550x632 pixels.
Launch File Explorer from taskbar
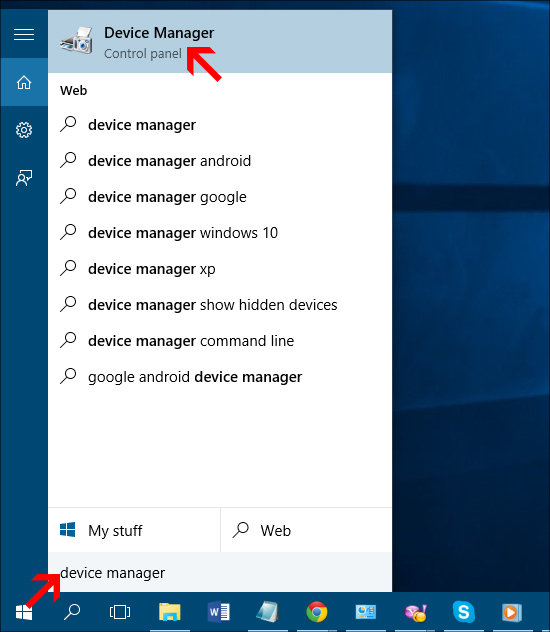[x=170, y=612]
